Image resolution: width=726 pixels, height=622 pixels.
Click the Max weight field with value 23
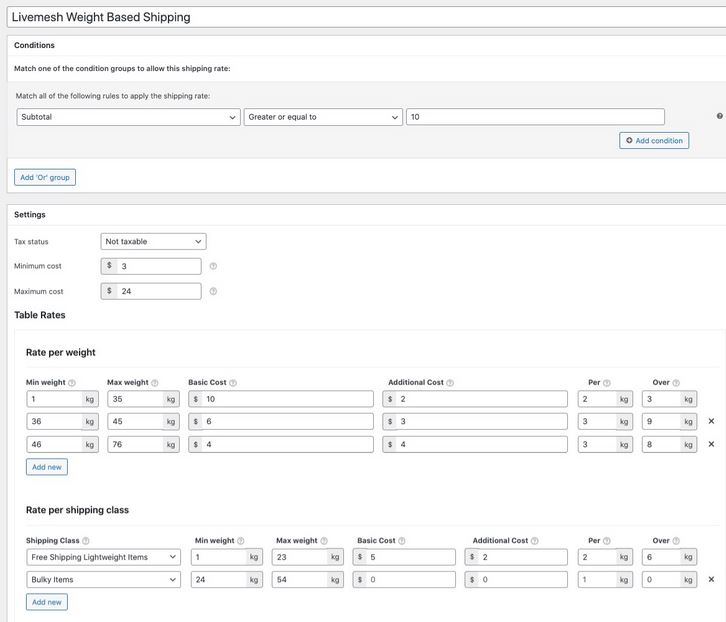pos(308,557)
